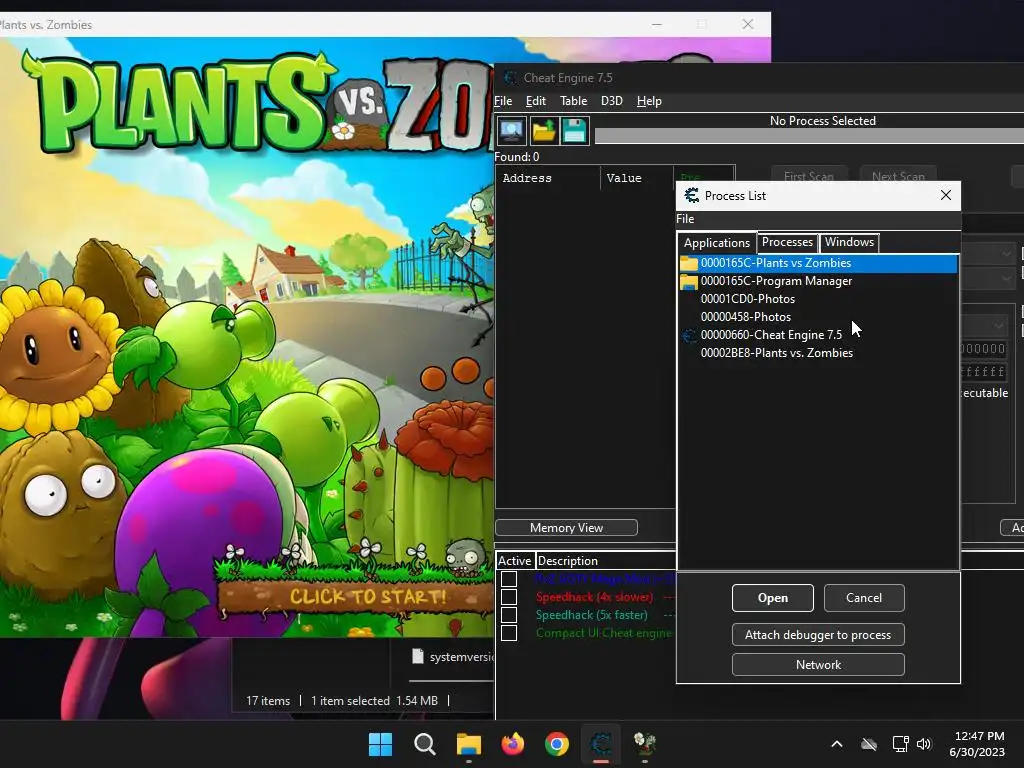Click folder icon beside Program Manager entry
The image size is (1024, 768).
[689, 281]
